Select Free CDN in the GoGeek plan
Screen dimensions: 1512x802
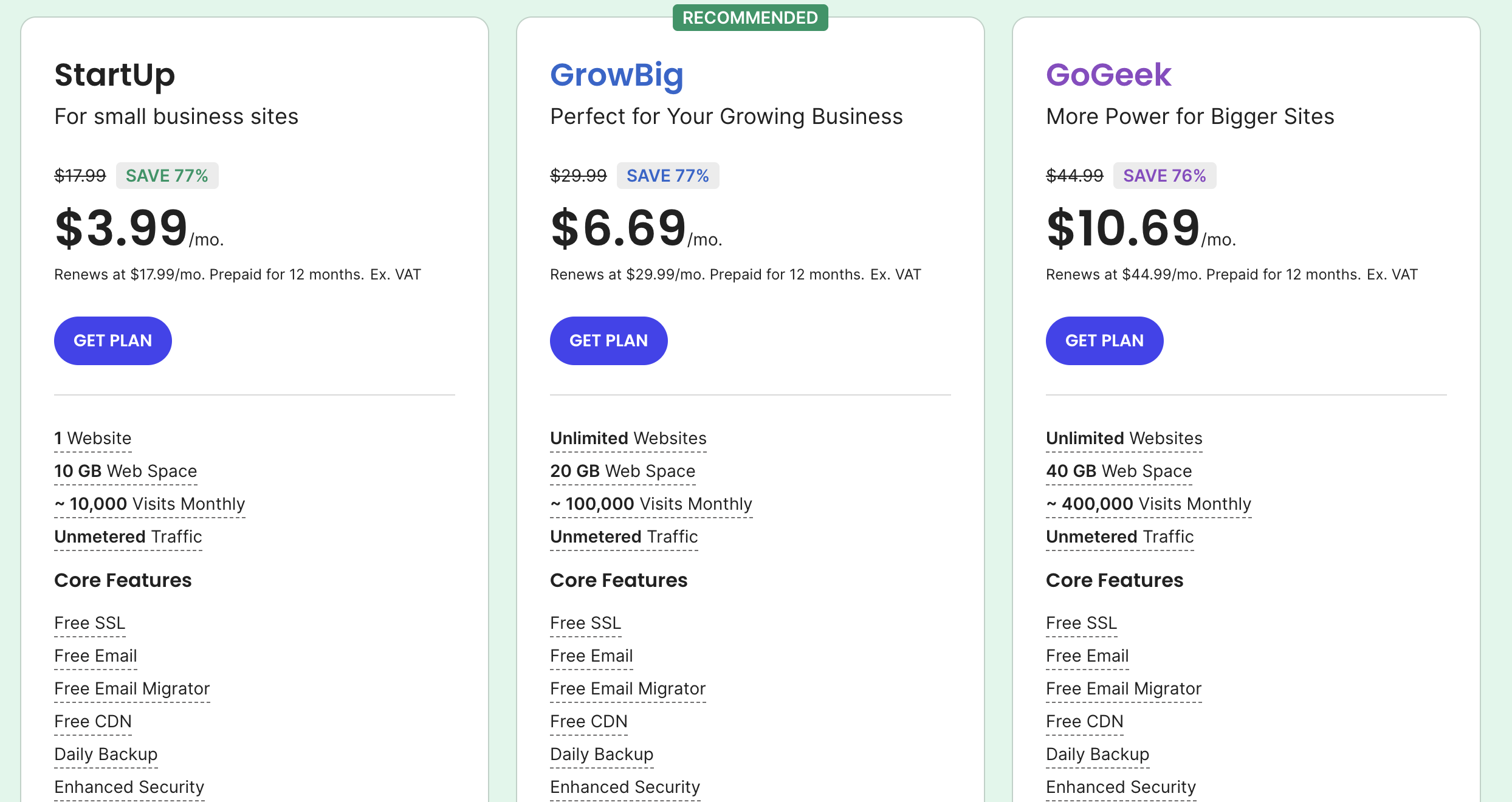(1084, 721)
